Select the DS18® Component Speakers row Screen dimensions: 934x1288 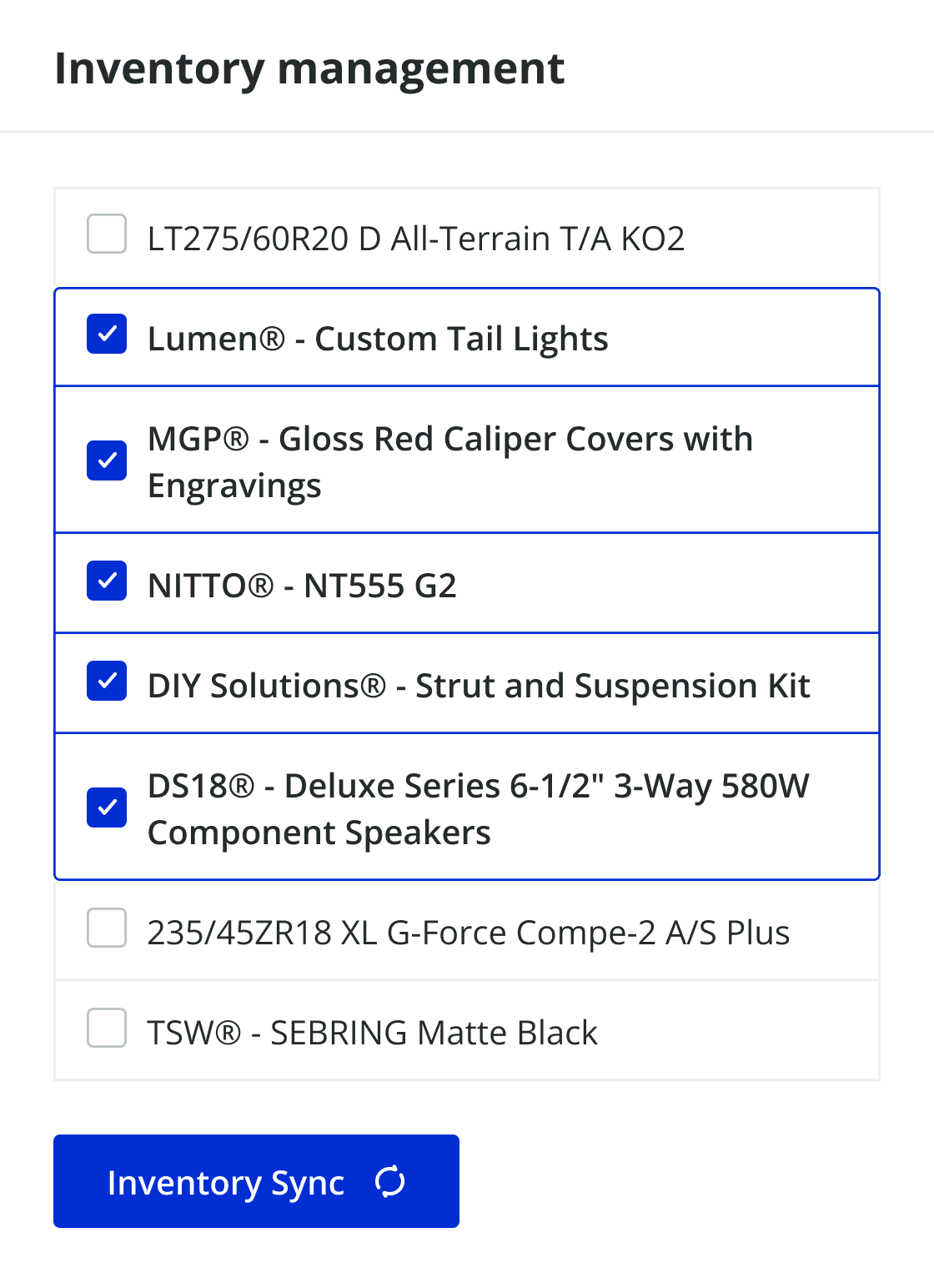[x=467, y=807]
